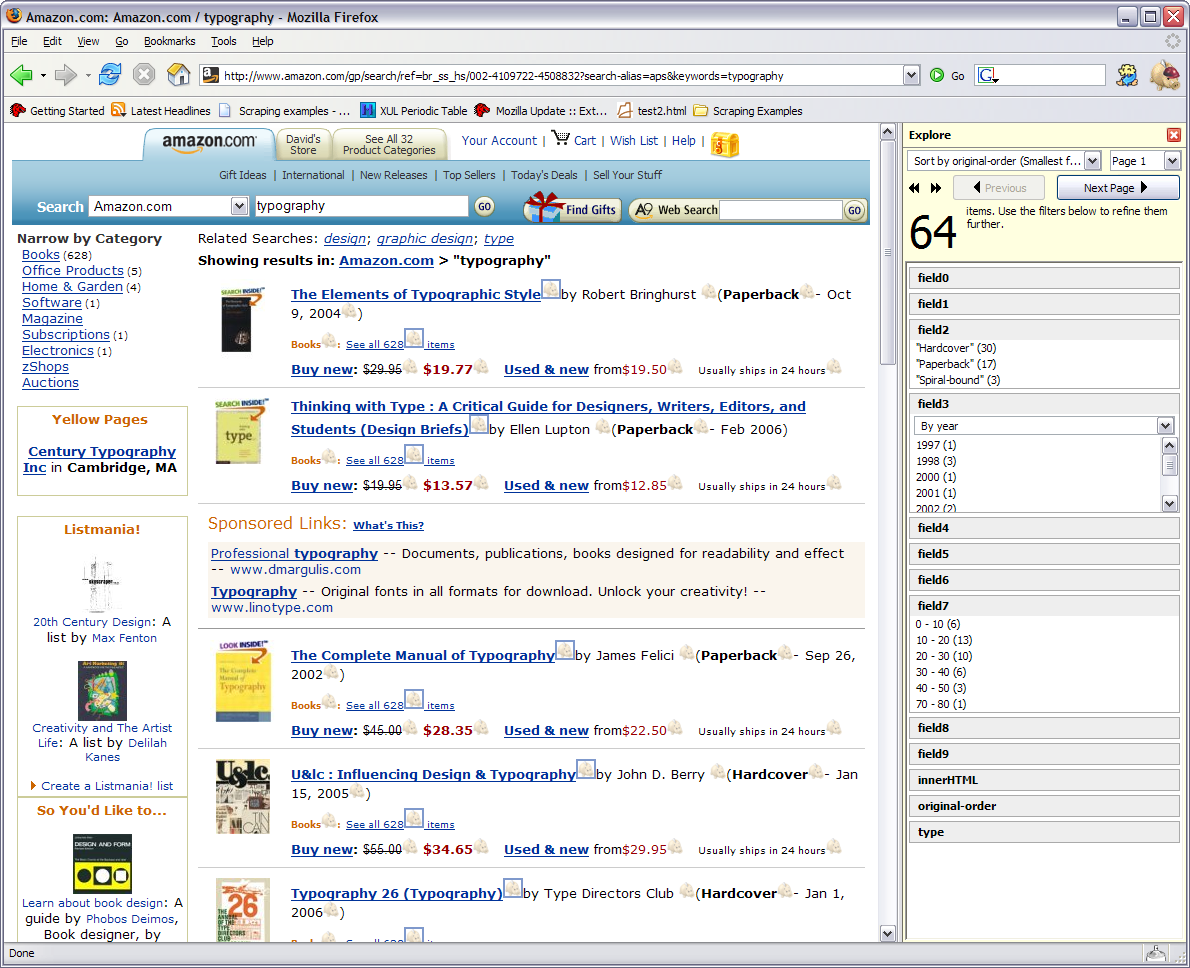The image size is (1190, 968).
Task: Click the Back navigation arrow icon
Action: (21, 75)
